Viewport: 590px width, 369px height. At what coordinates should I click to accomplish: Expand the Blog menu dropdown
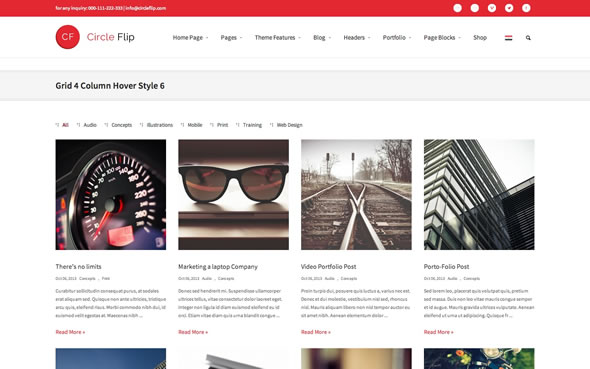point(322,38)
